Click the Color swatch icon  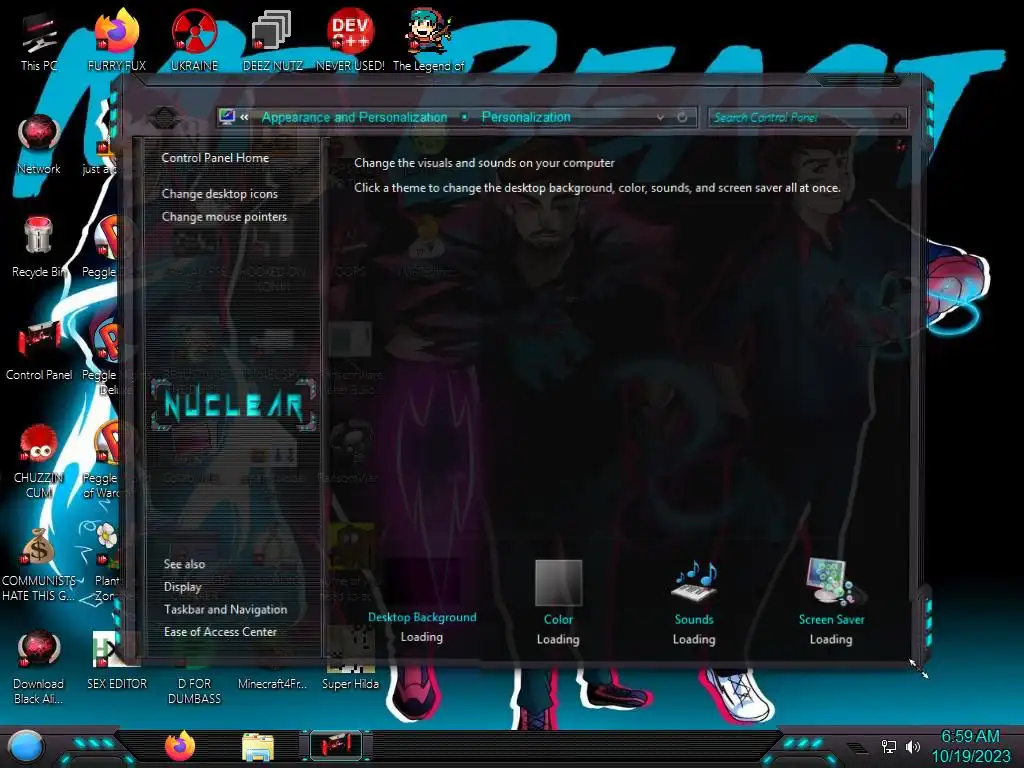pyautogui.click(x=558, y=583)
